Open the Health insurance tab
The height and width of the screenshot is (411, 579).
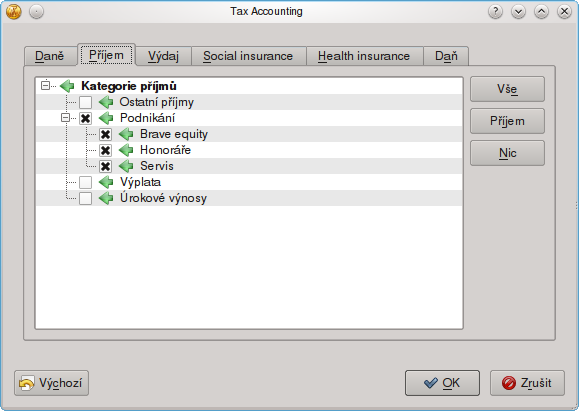(x=364, y=56)
